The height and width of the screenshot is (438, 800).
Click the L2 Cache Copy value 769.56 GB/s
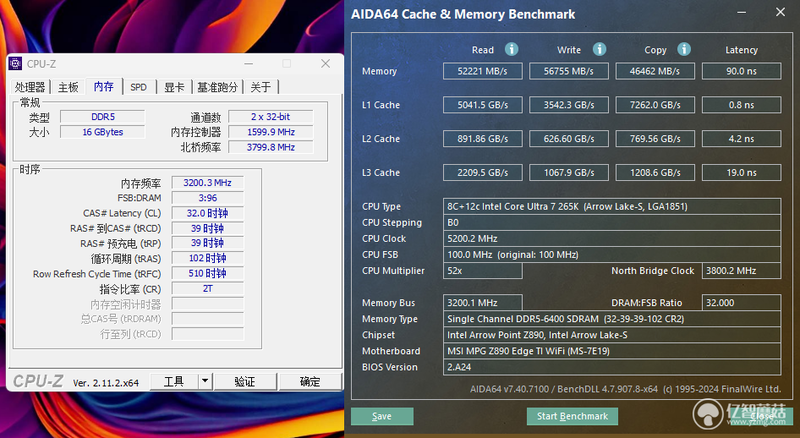655,138
